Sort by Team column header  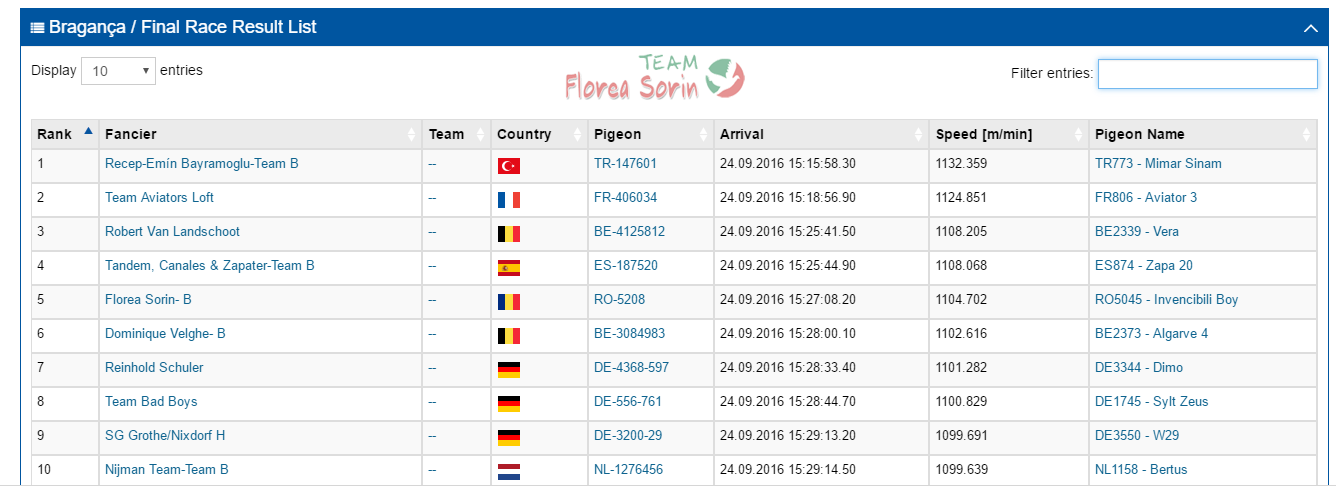coord(456,134)
